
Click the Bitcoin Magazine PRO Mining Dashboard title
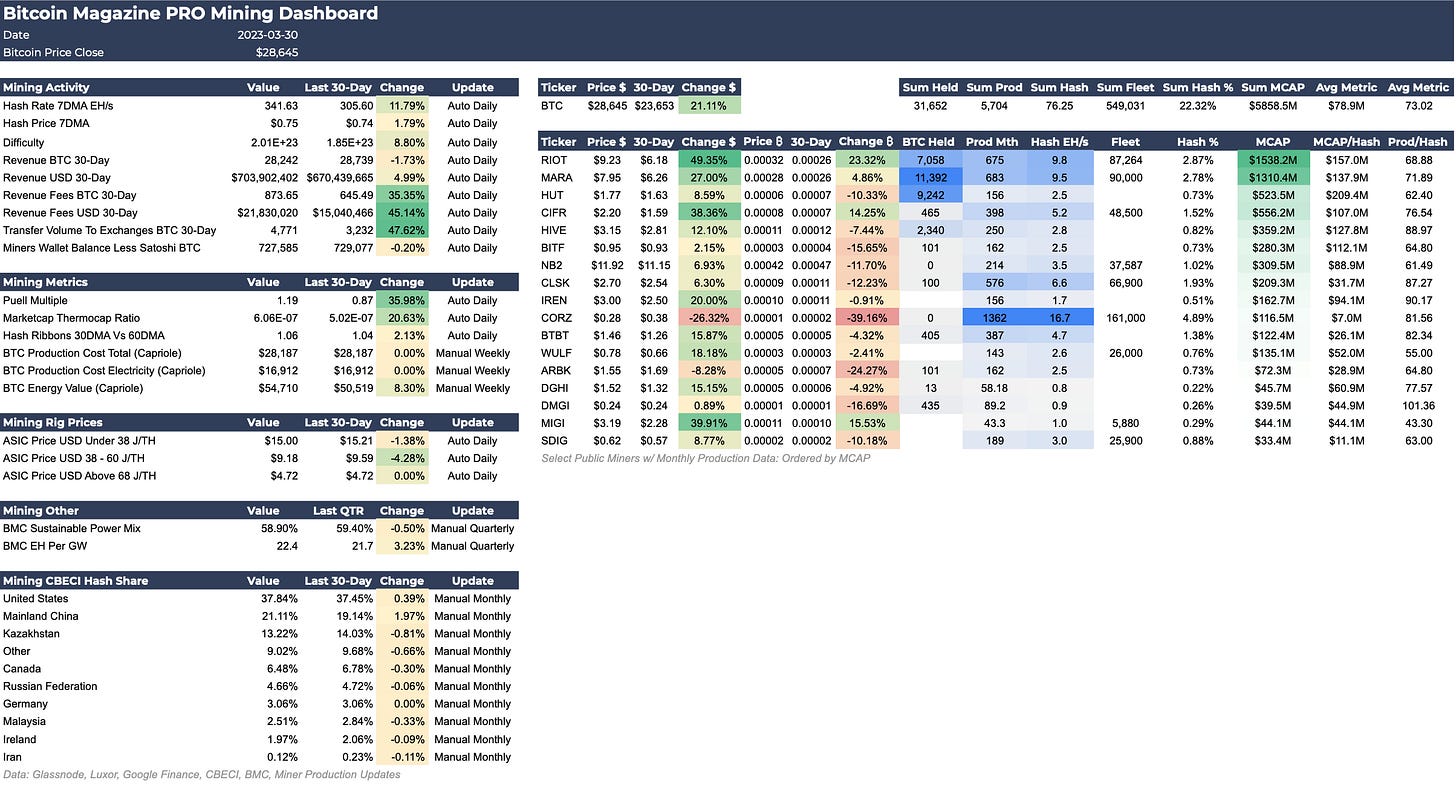click(x=191, y=13)
